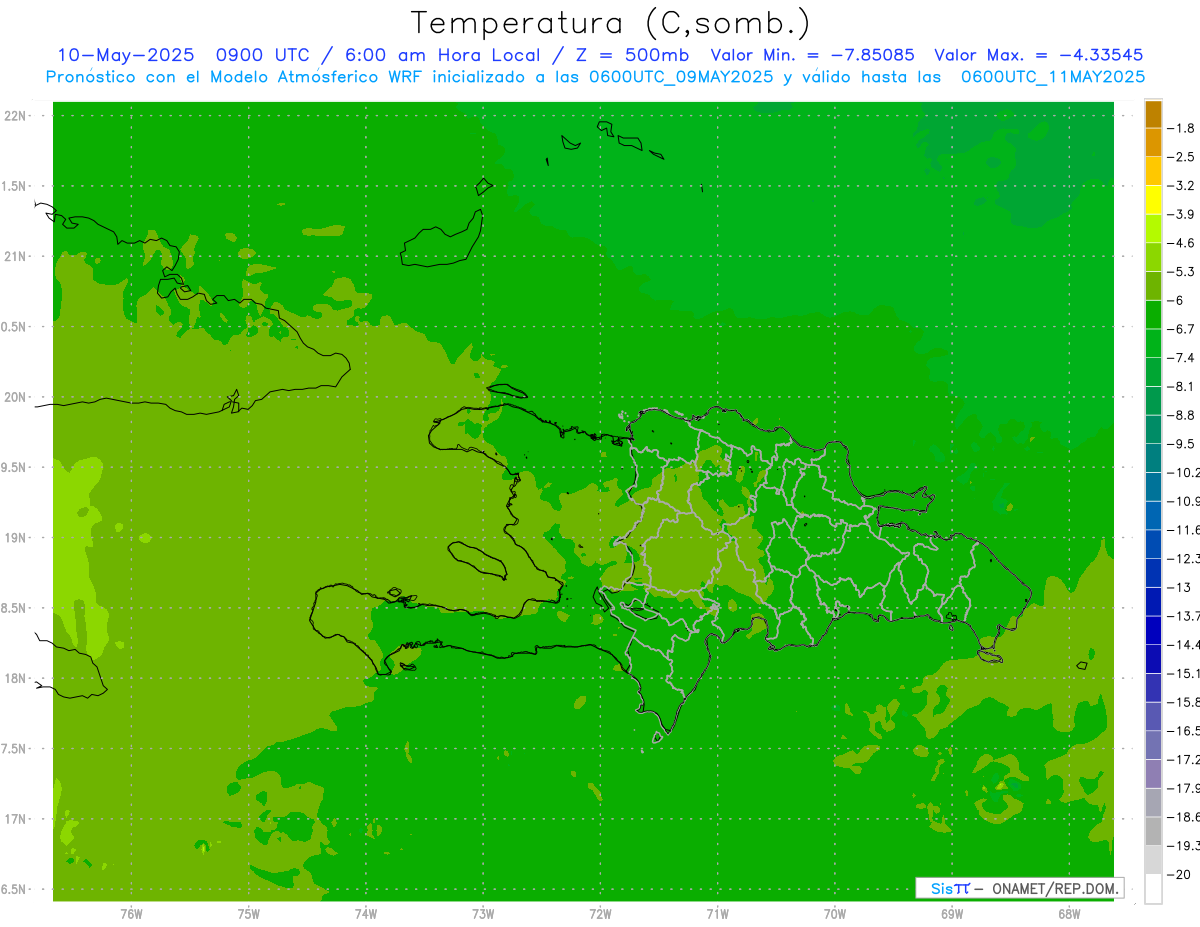Click the '71W' longitude axis label
The width and height of the screenshot is (1200, 927).
coord(717,914)
